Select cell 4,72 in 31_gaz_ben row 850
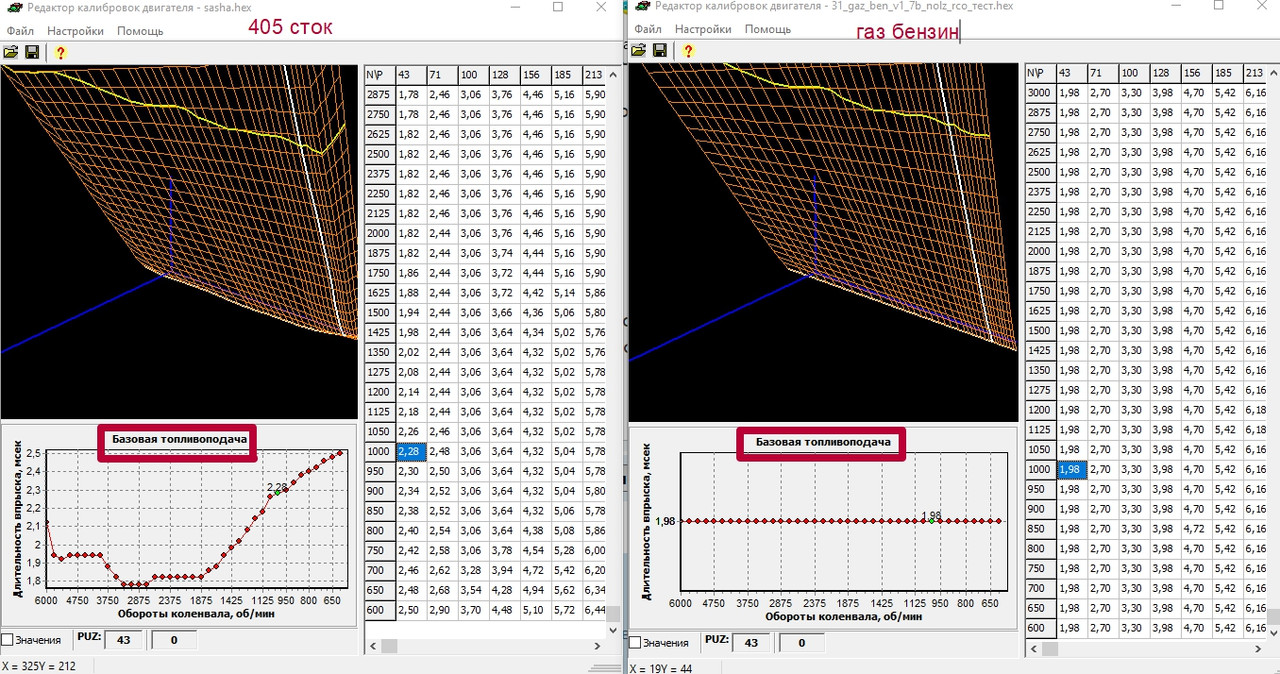 pos(1195,529)
